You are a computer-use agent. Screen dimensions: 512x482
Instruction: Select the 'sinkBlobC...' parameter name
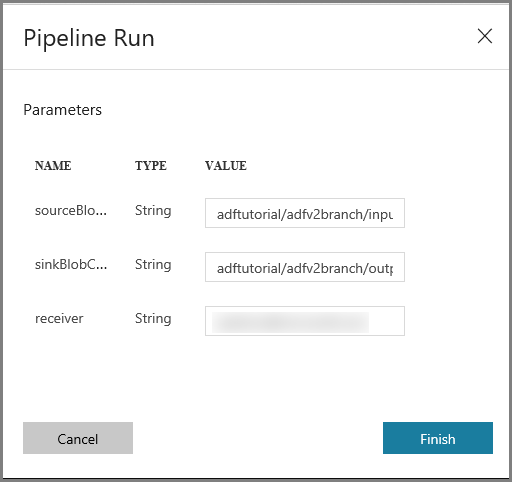(x=71, y=265)
